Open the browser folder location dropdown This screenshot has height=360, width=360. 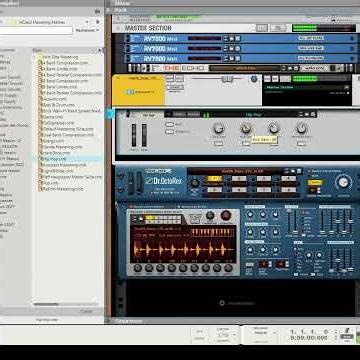click(88, 22)
